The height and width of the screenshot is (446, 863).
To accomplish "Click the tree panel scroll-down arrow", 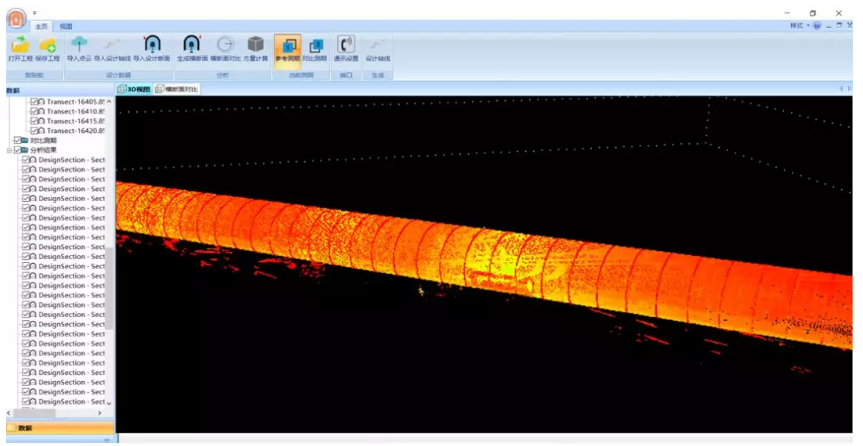I will click(109, 402).
